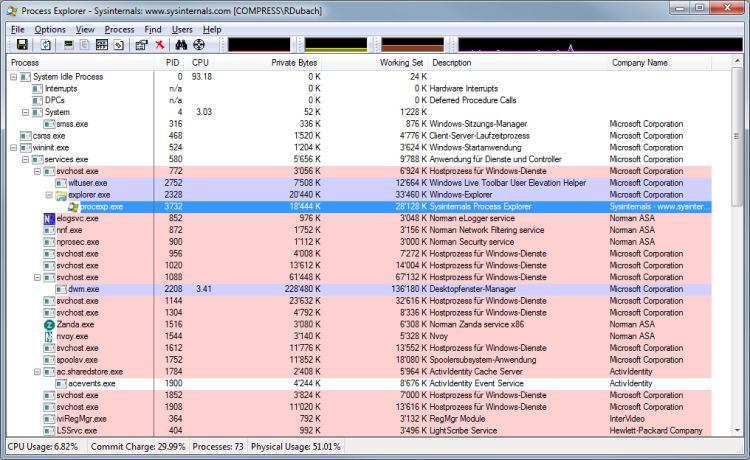Collapse the svchost.exe PID 1088 node
The height and width of the screenshot is (460, 750).
pyautogui.click(x=37, y=277)
